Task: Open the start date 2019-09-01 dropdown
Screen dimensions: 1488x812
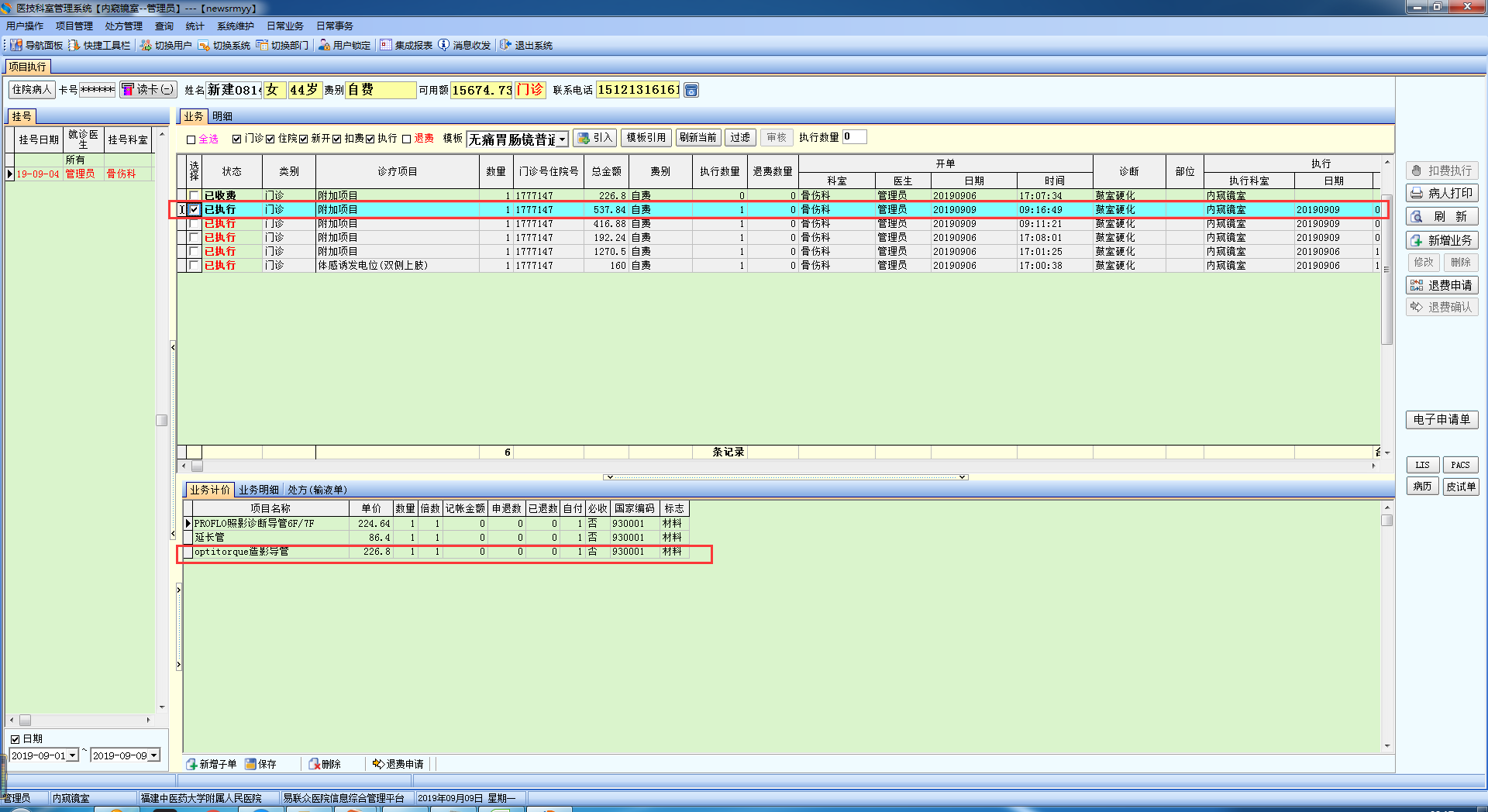Action: (73, 755)
